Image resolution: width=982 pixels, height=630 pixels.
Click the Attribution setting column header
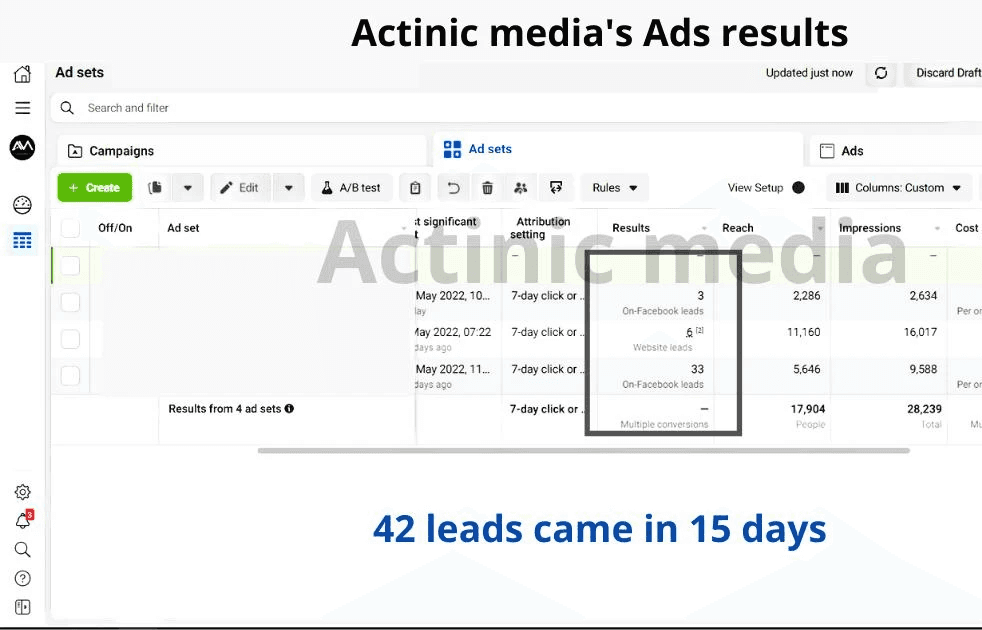[x=540, y=228]
